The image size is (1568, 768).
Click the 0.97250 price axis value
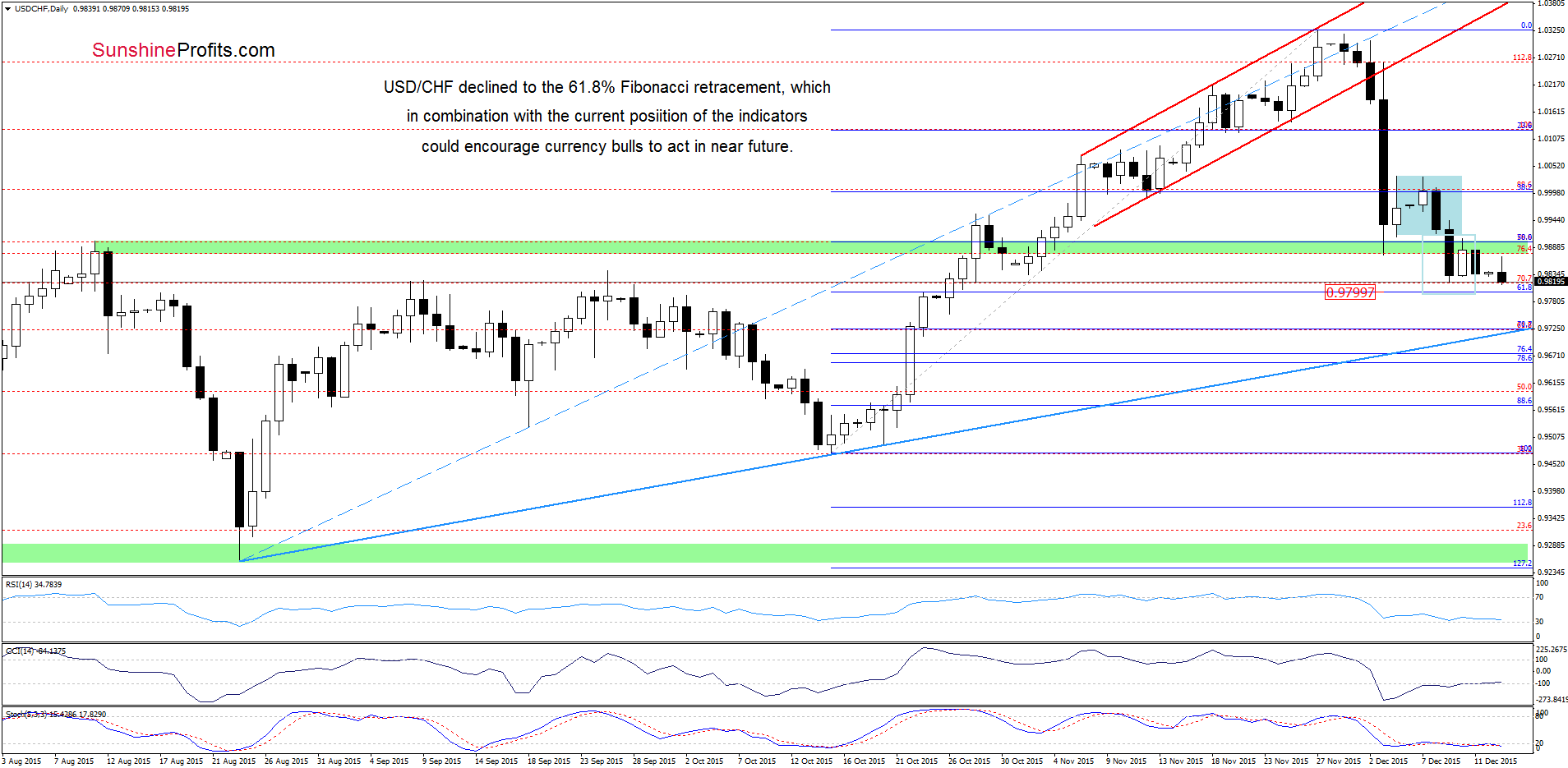coord(1552,329)
